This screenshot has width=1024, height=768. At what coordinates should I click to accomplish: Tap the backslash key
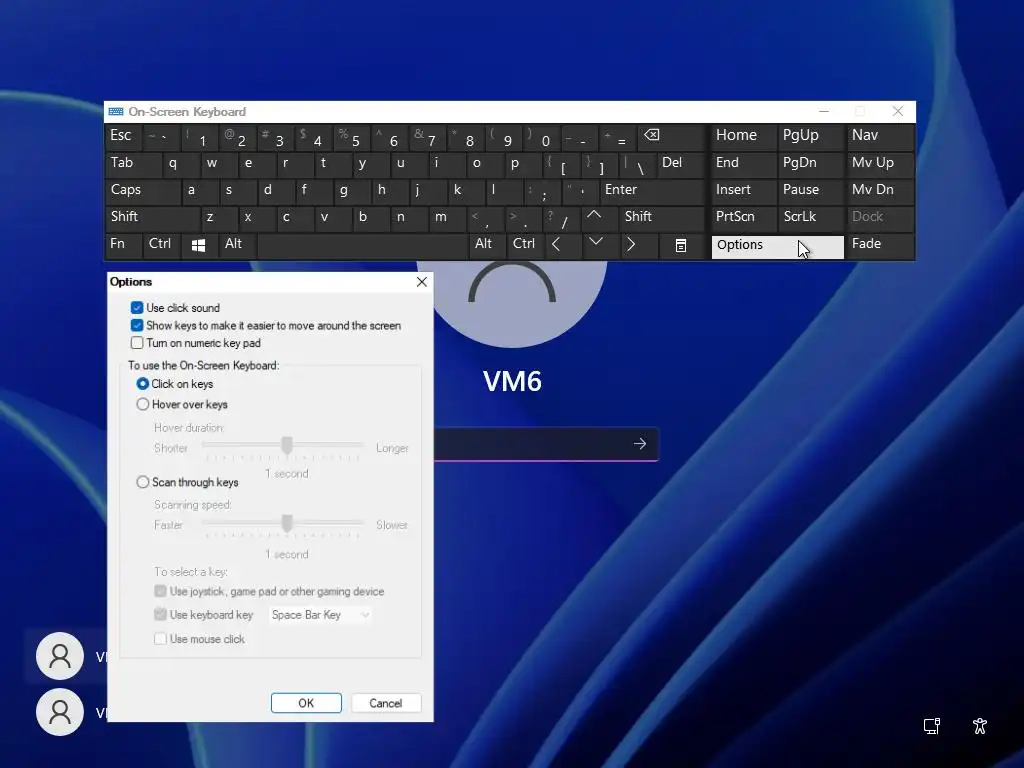pos(637,165)
